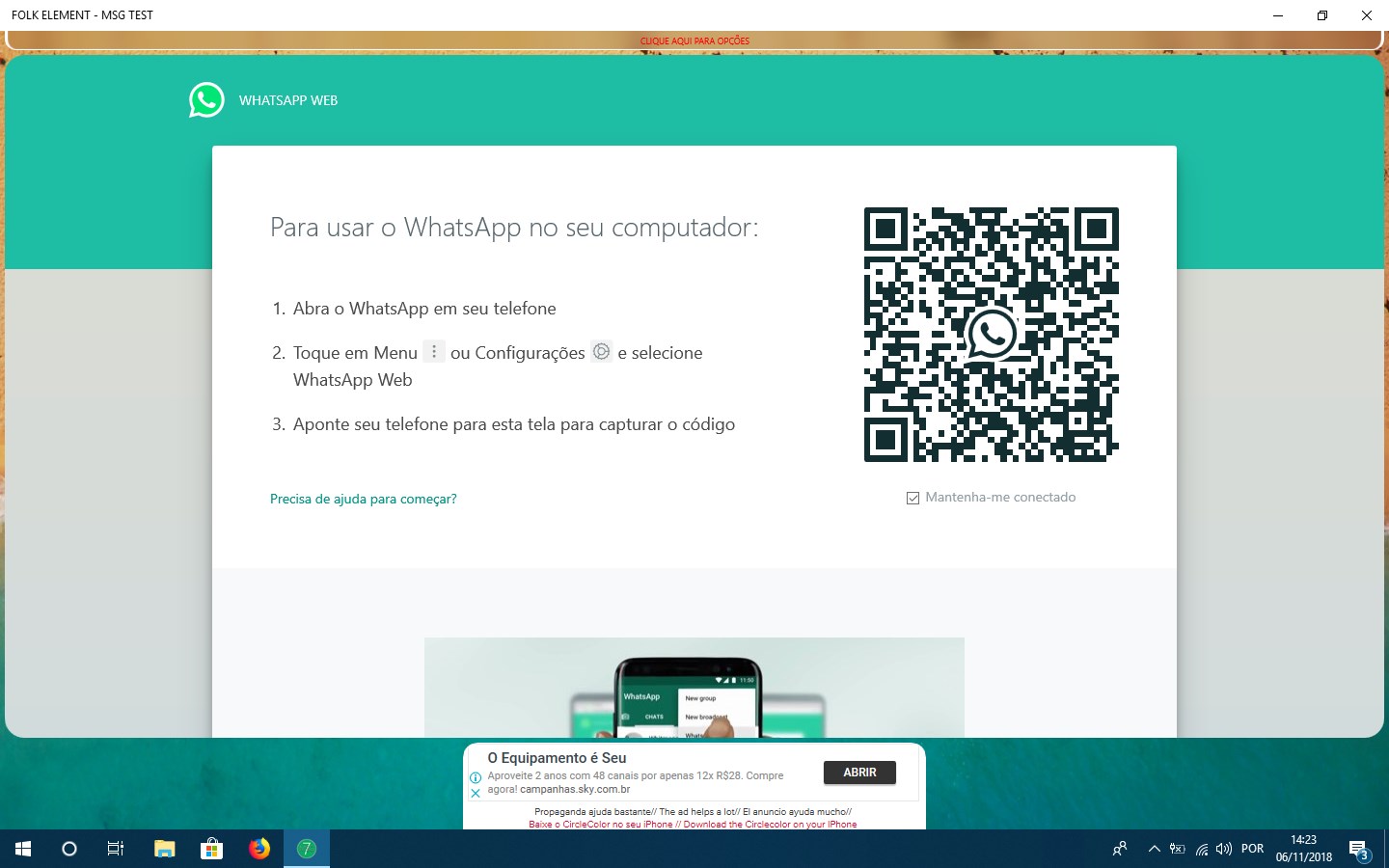Click the campanhas.sky.com.br ad text
This screenshot has height=868, width=1389.
[575, 789]
